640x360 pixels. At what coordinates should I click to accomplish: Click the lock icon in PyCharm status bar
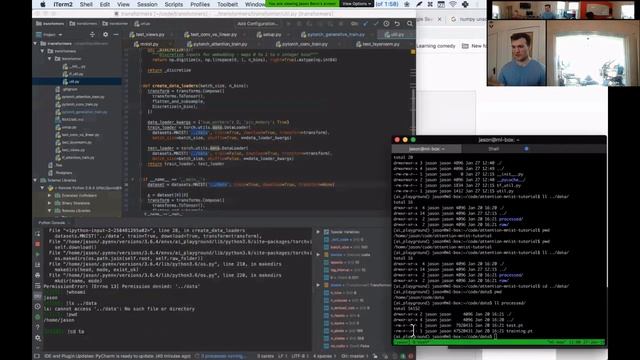click(x=375, y=356)
